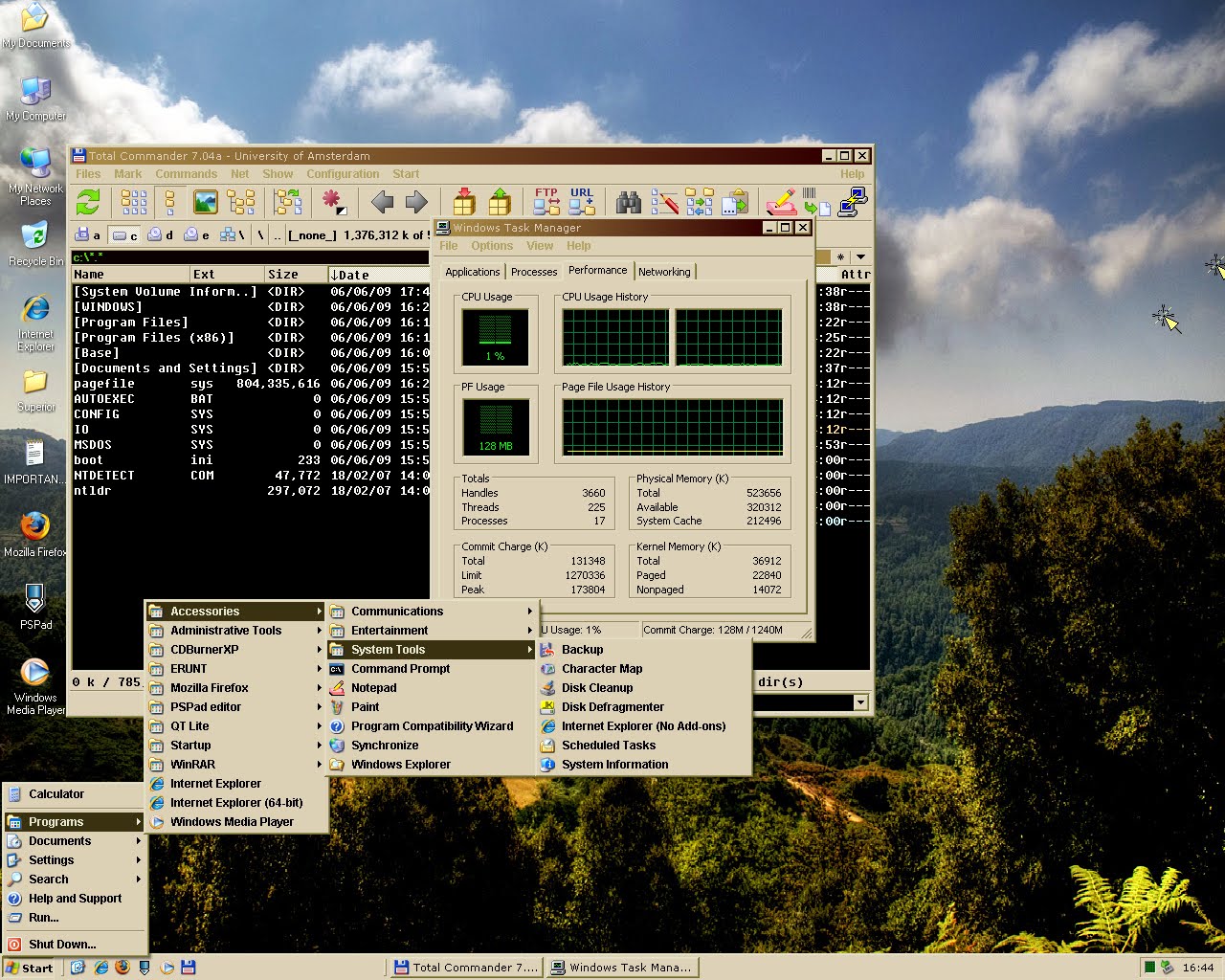This screenshot has width=1225, height=980.
Task: Expand the Settings submenu in Start menu
Action: 75,860
